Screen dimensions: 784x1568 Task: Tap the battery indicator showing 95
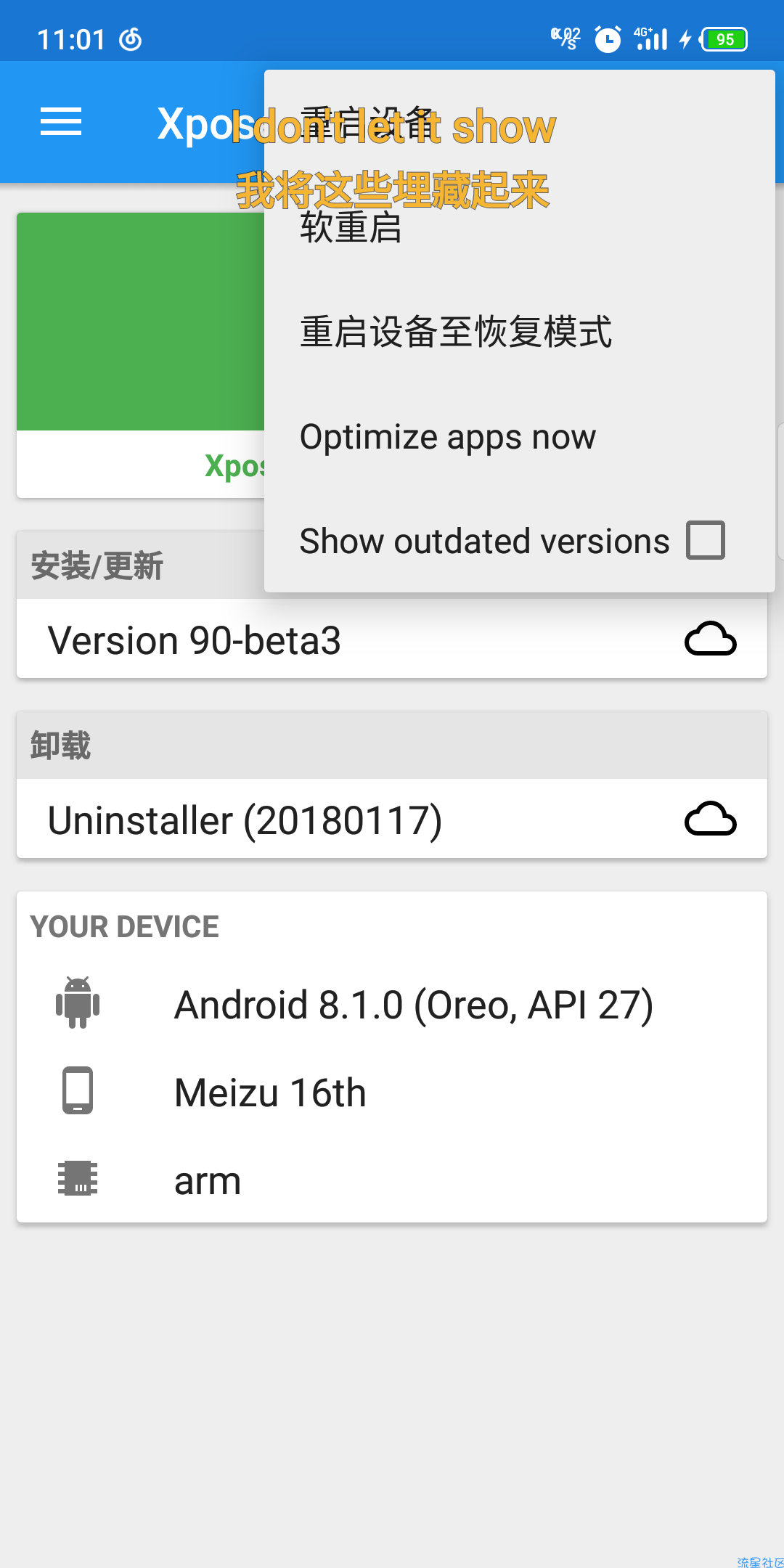724,39
